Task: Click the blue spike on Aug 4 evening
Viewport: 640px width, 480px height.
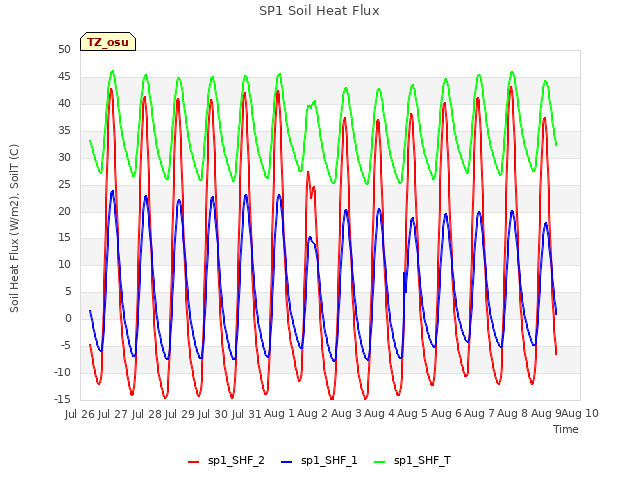Action: pos(404,282)
